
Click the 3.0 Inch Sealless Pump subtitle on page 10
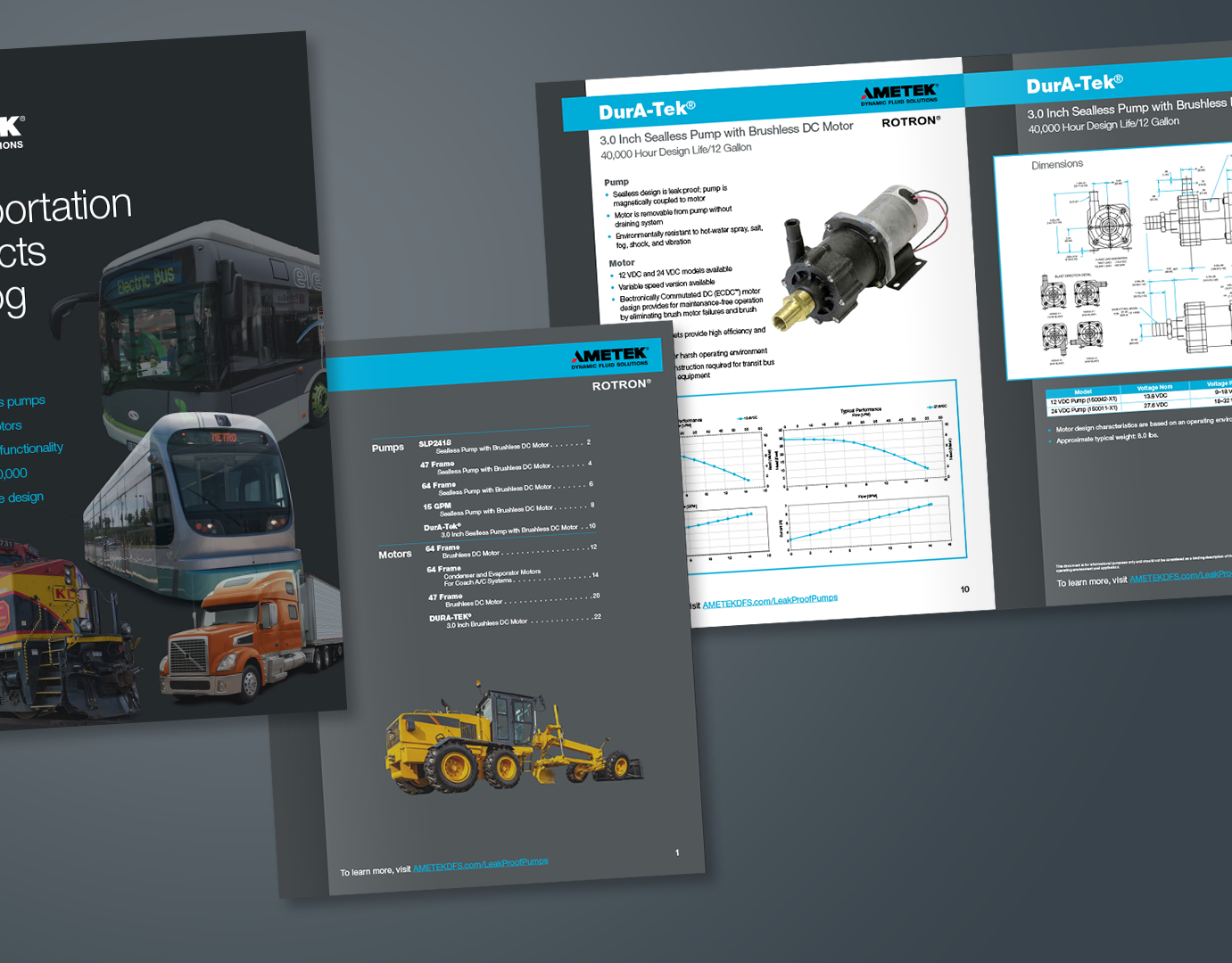click(x=726, y=133)
